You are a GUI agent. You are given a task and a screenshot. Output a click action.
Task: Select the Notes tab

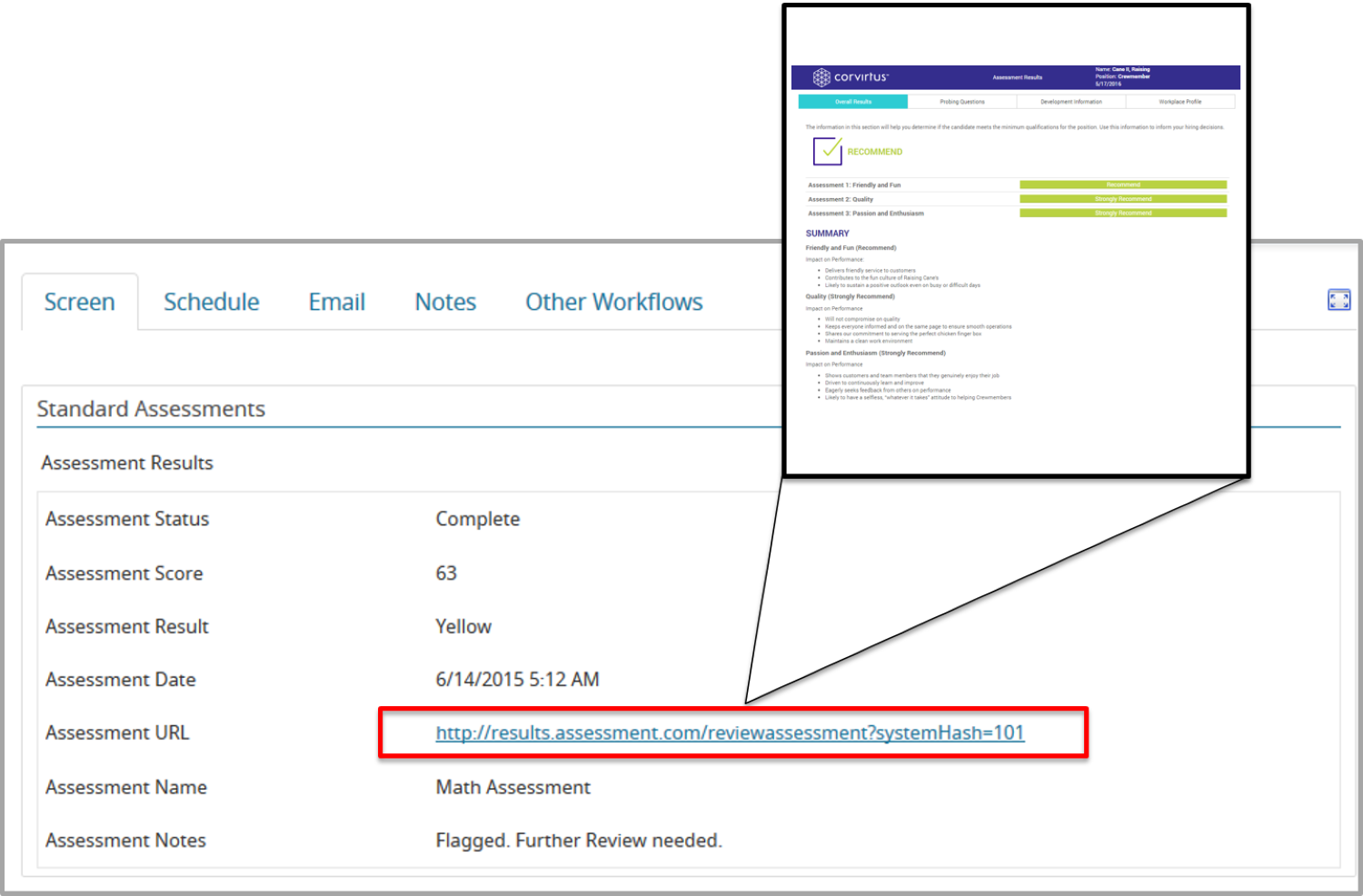pos(445,302)
